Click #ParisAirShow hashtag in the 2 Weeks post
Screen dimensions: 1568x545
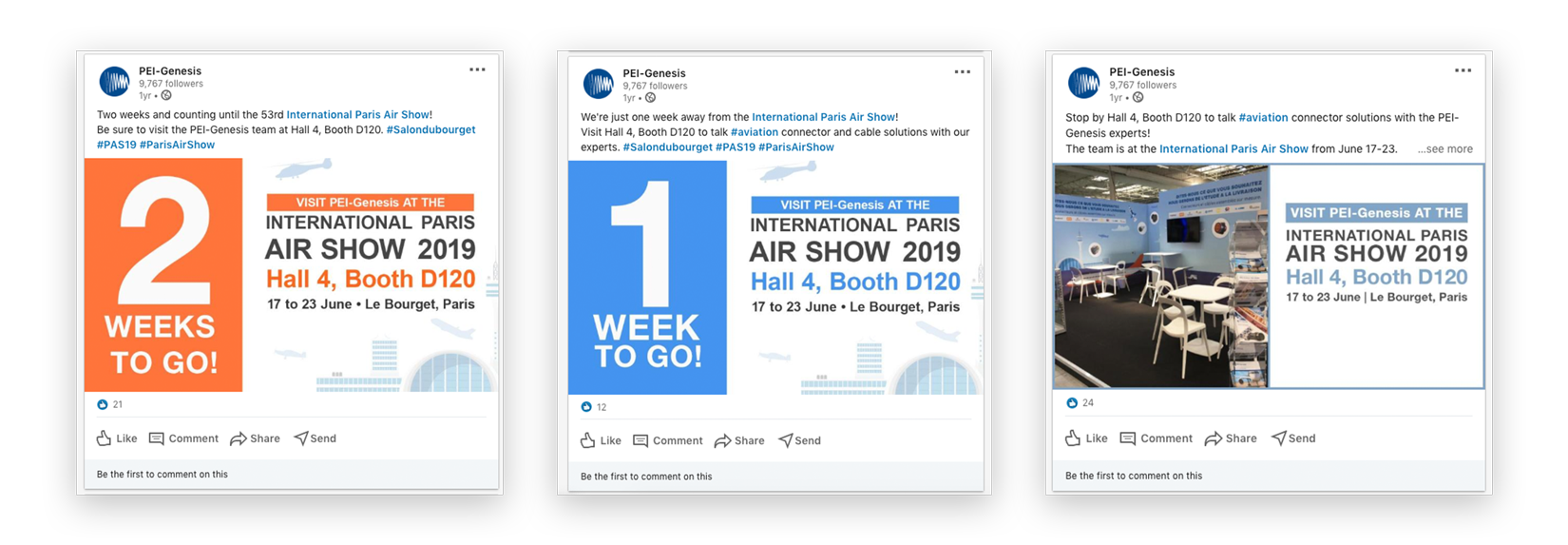pos(177,145)
